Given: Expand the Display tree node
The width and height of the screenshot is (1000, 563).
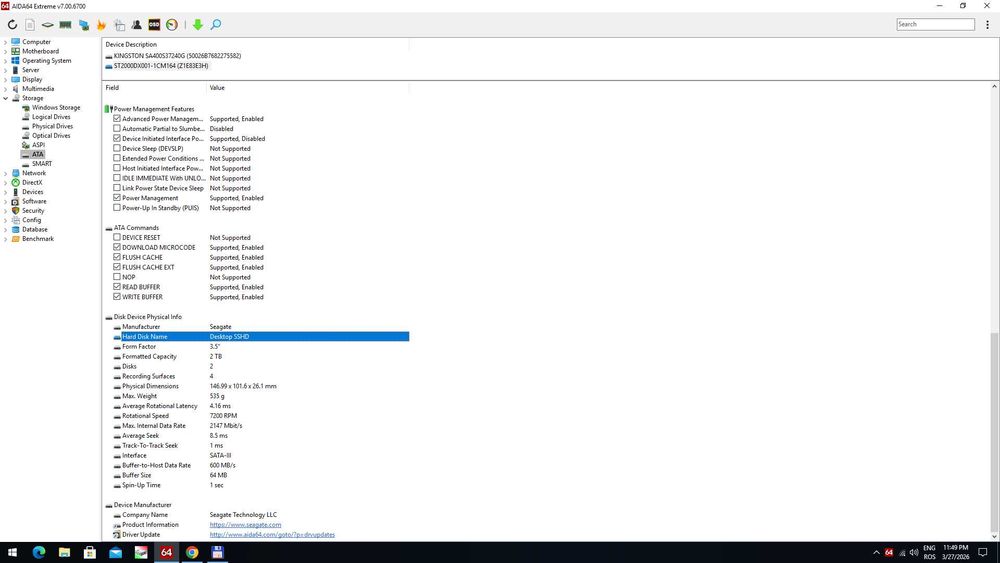Looking at the screenshot, I should tap(6, 80).
